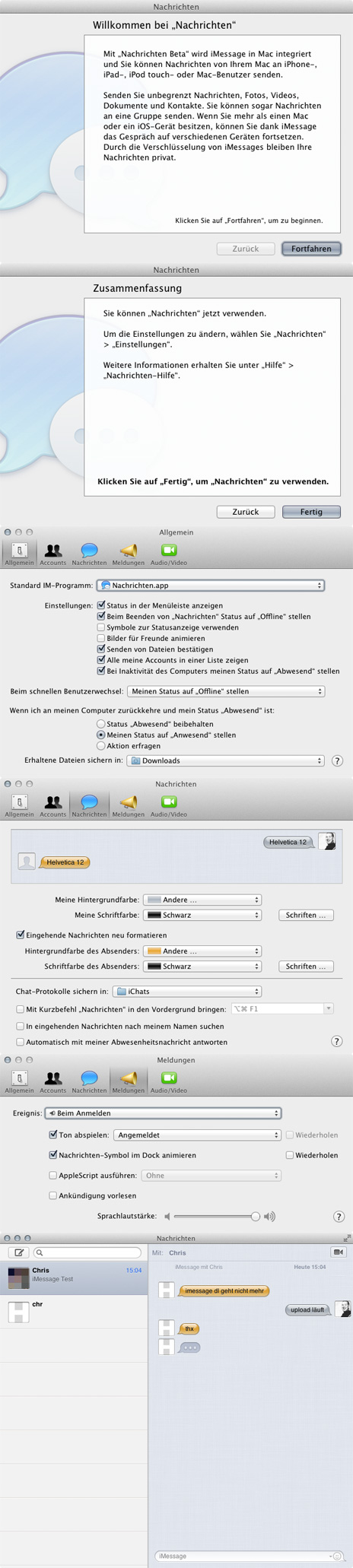The image size is (353, 1568).
Task: Open Beim schnellen Benutzerwechsel dropdown
Action: pos(226,691)
